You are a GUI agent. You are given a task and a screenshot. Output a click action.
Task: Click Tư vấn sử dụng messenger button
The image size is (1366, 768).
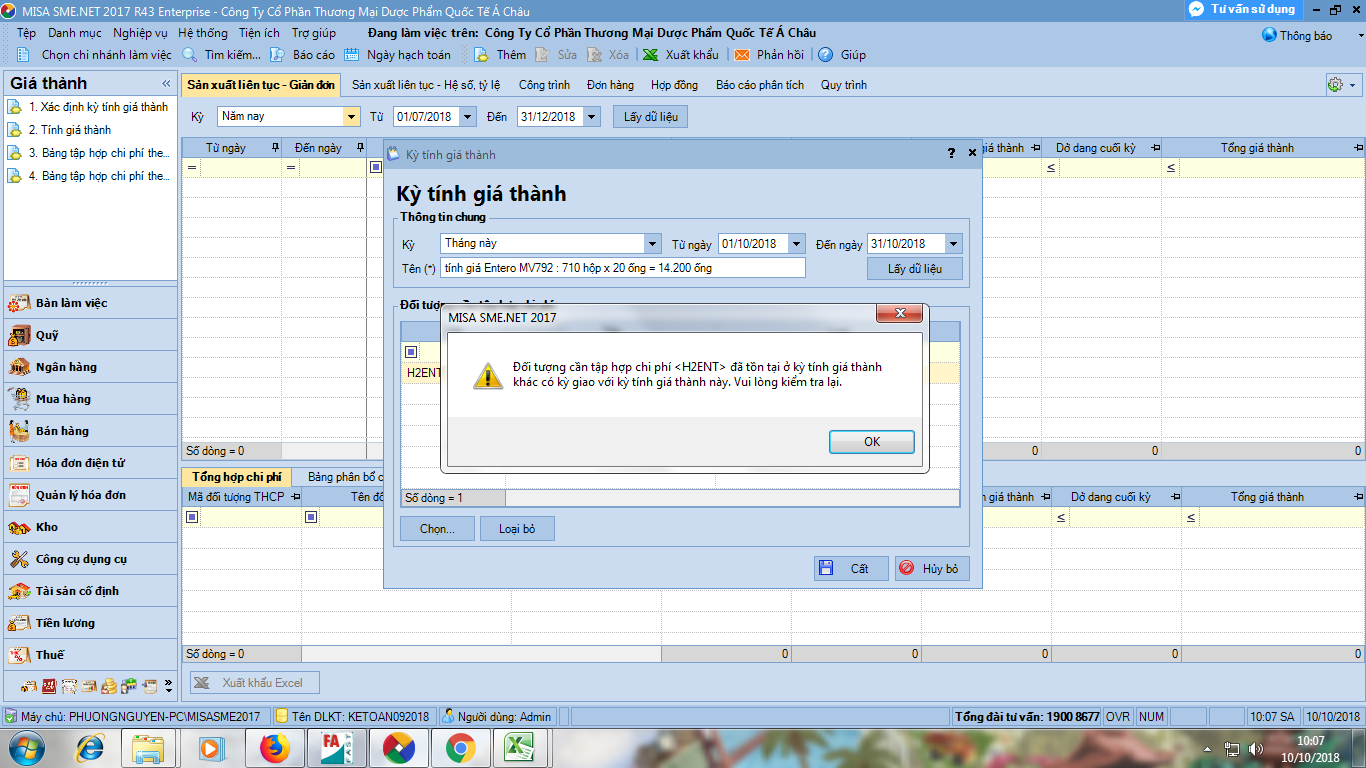coord(1243,9)
